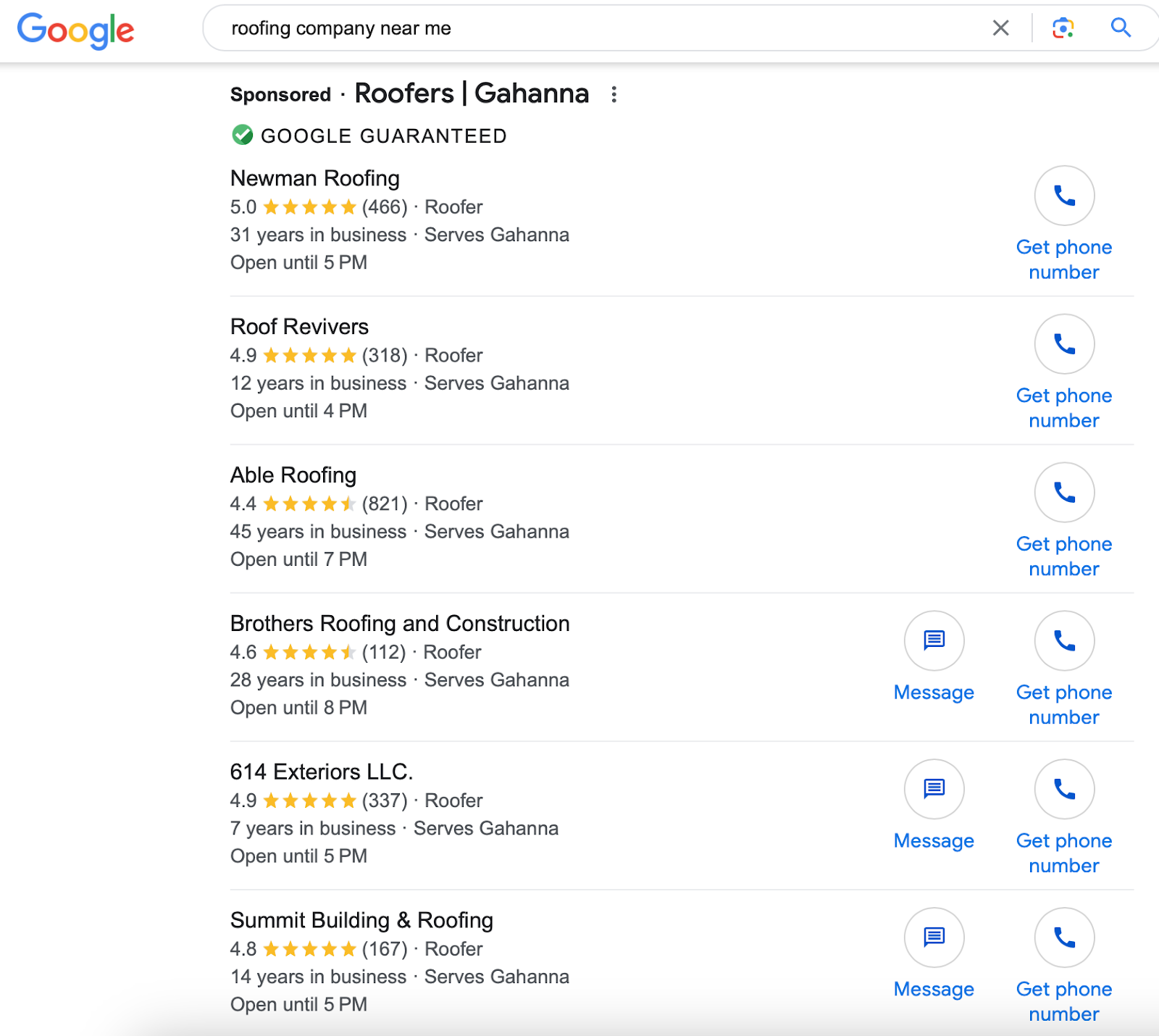The image size is (1159, 1036).
Task: Click 'Message' label for Summit Building & Roofing
Action: click(934, 990)
